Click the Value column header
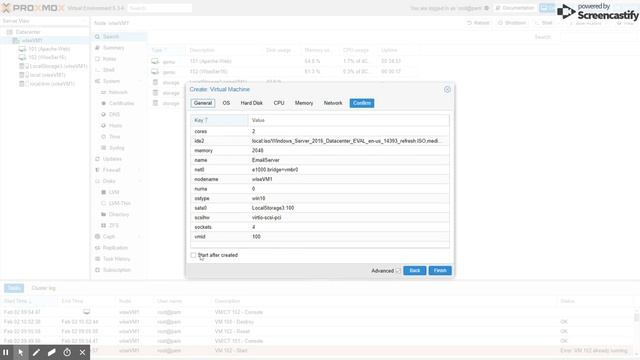 (349, 120)
